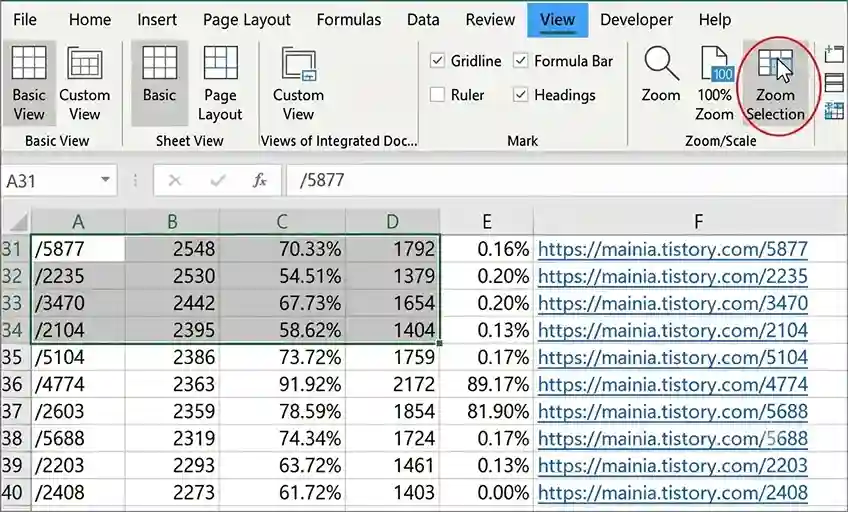Click the Select All corner triangle
This screenshot has height=512, width=848.
click(18, 222)
